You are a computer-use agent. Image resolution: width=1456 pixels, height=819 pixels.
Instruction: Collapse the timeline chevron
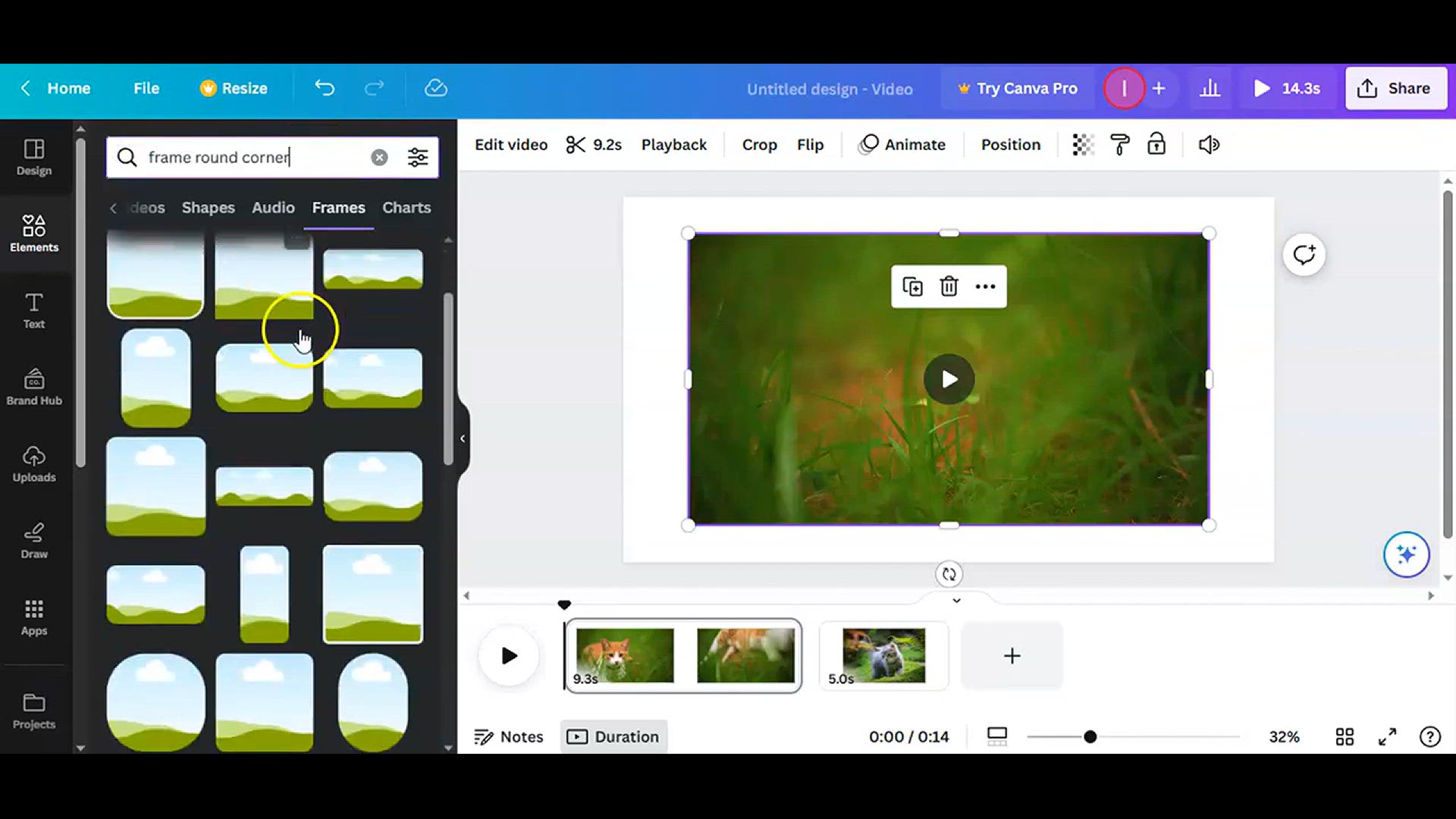pos(956,600)
